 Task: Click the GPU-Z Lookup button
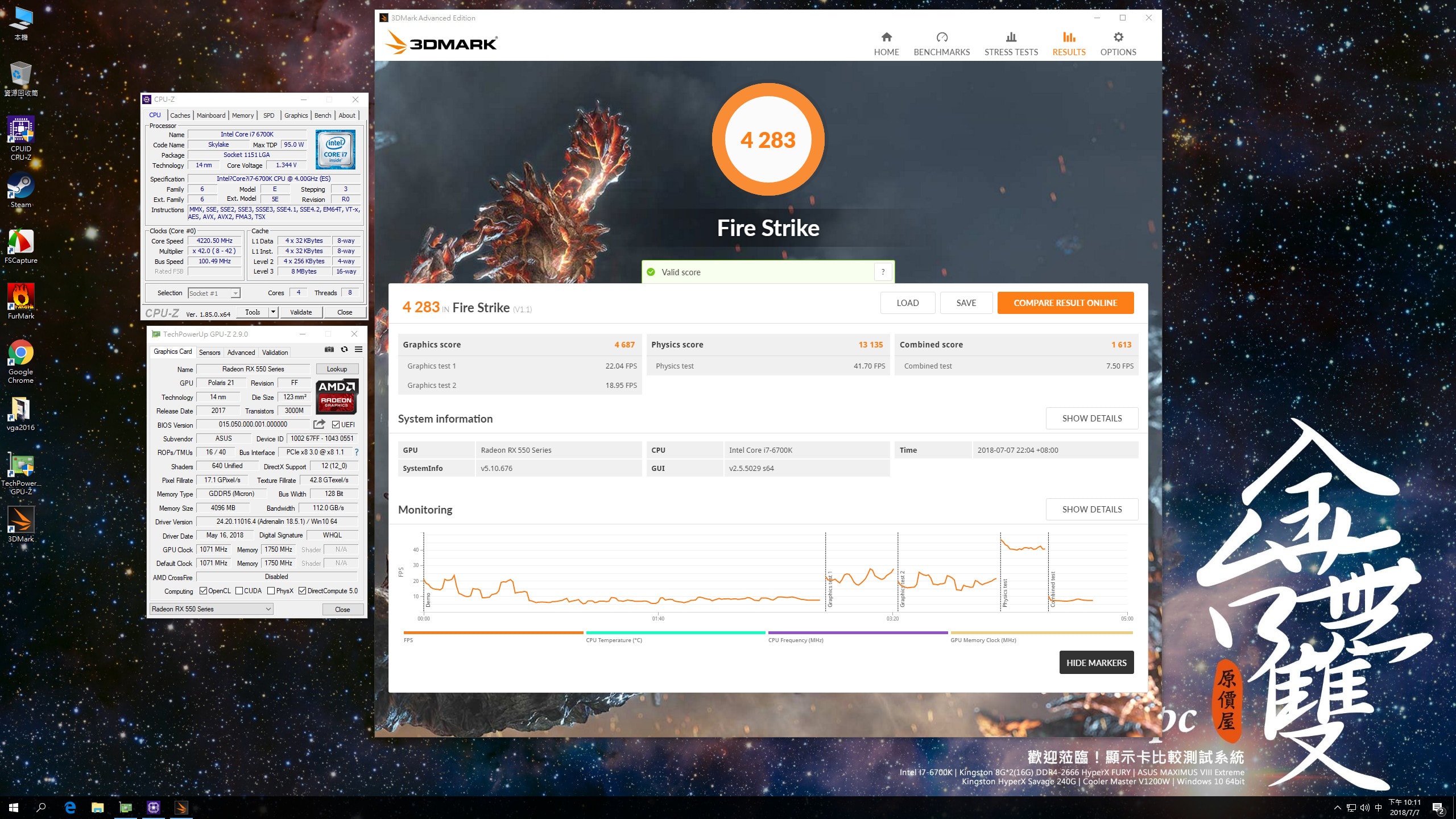coord(337,369)
